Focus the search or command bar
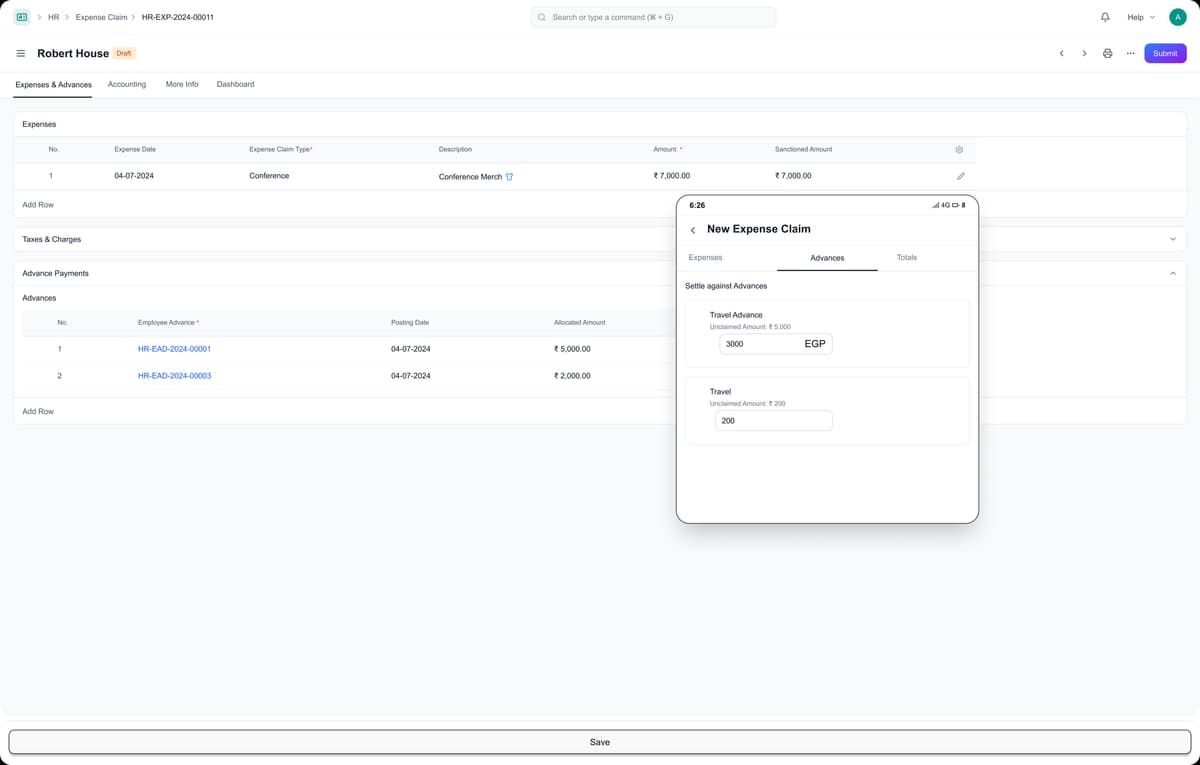Viewport: 1200px width, 765px height. 653,17
